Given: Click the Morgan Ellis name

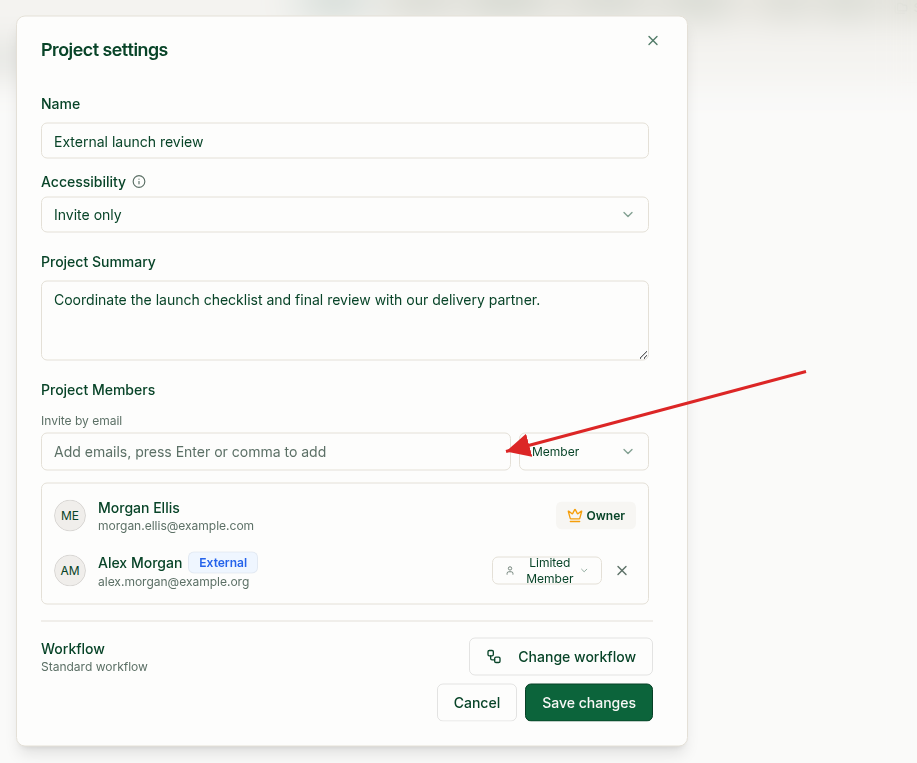Looking at the screenshot, I should point(139,507).
